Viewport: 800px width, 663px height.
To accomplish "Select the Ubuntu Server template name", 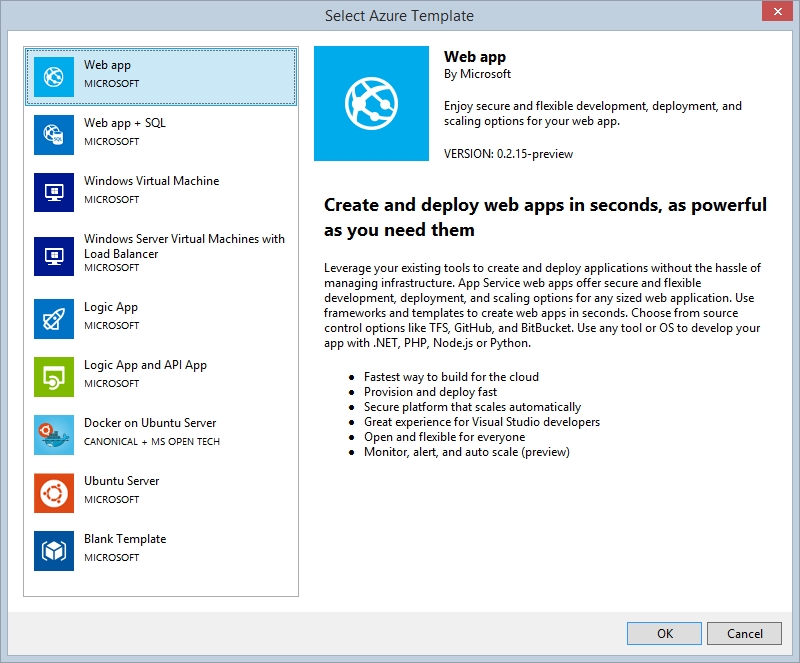I will point(121,481).
